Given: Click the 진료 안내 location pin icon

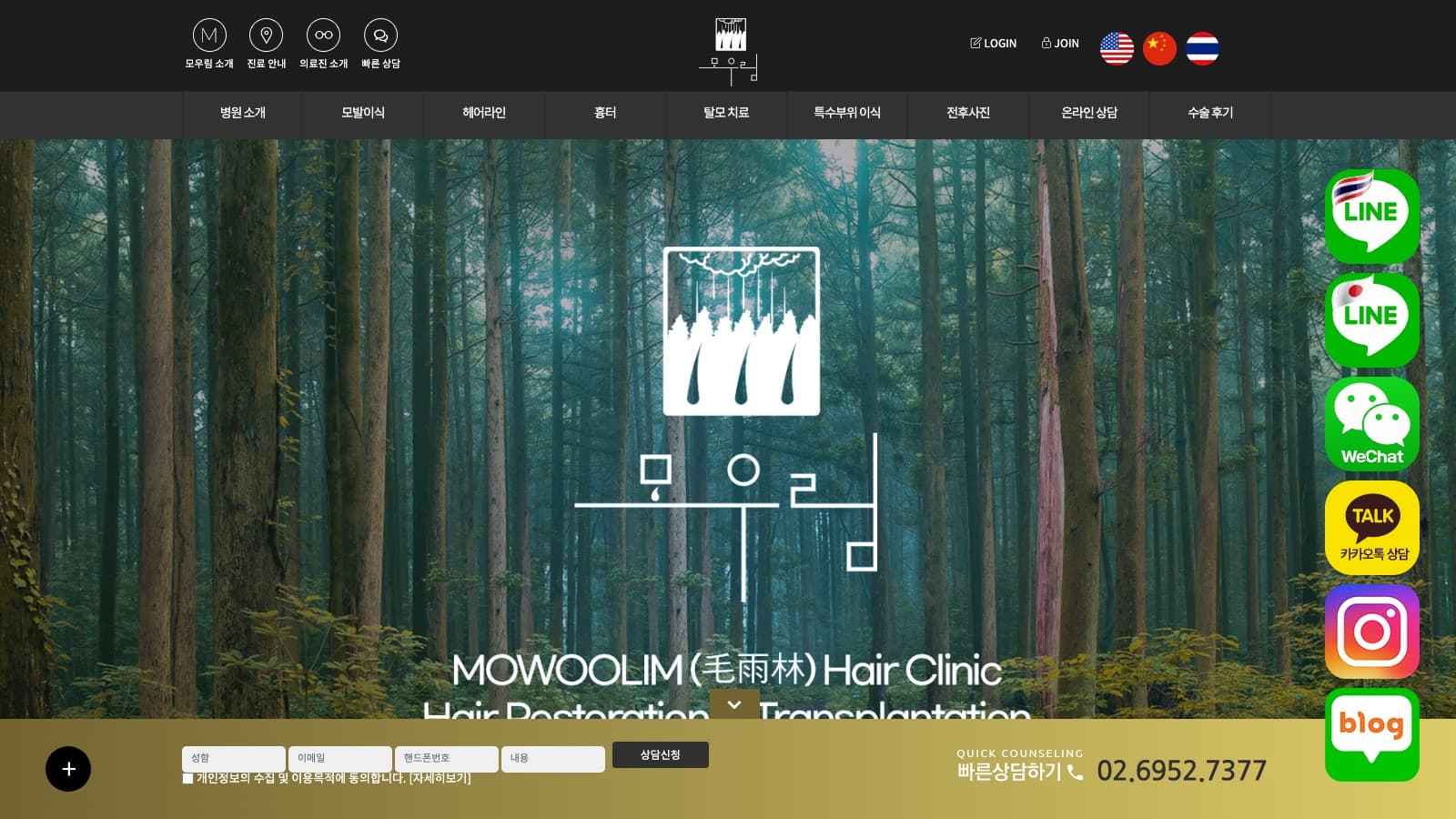Looking at the screenshot, I should click(x=267, y=35).
